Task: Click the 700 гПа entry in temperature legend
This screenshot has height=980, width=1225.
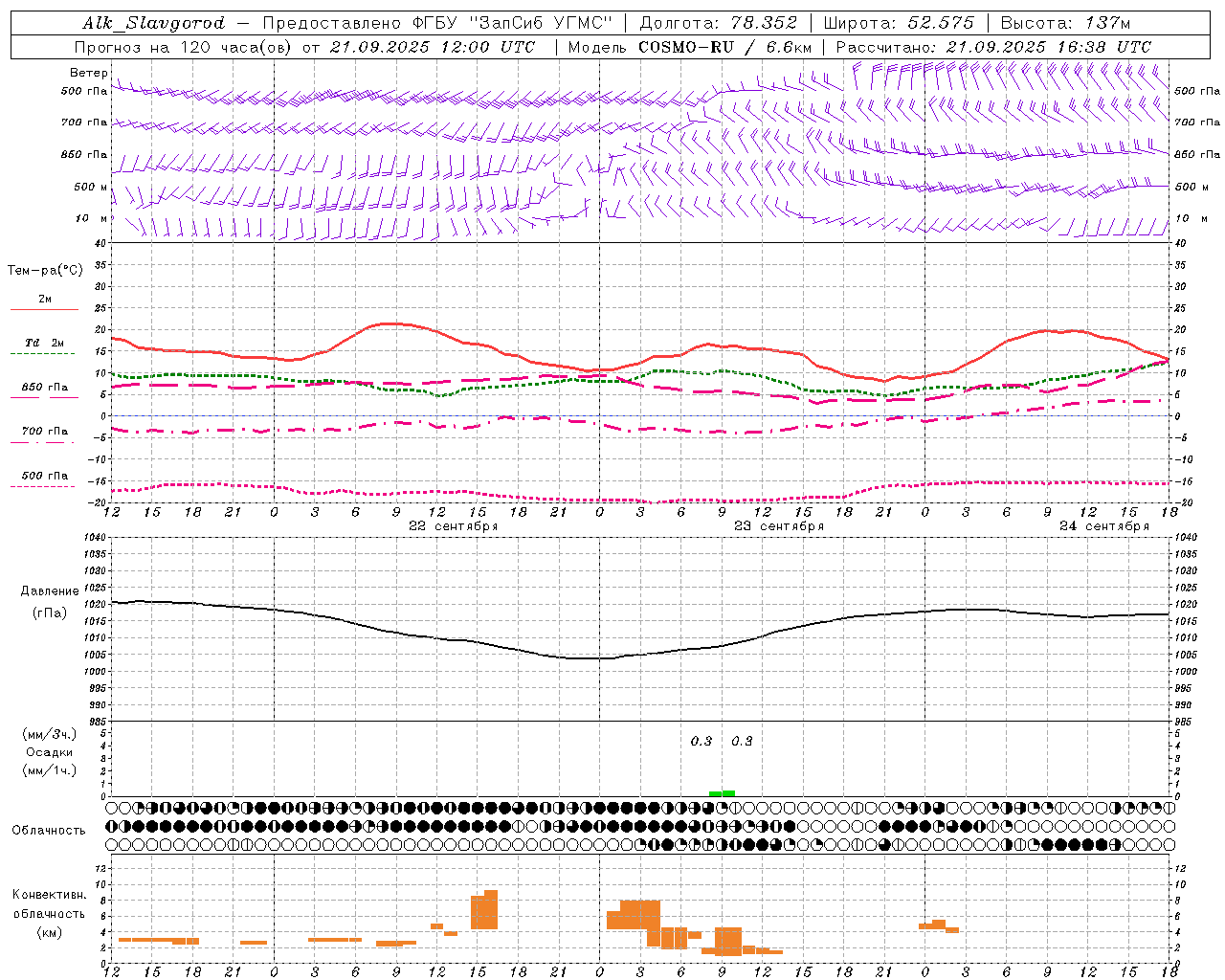Action: (44, 432)
